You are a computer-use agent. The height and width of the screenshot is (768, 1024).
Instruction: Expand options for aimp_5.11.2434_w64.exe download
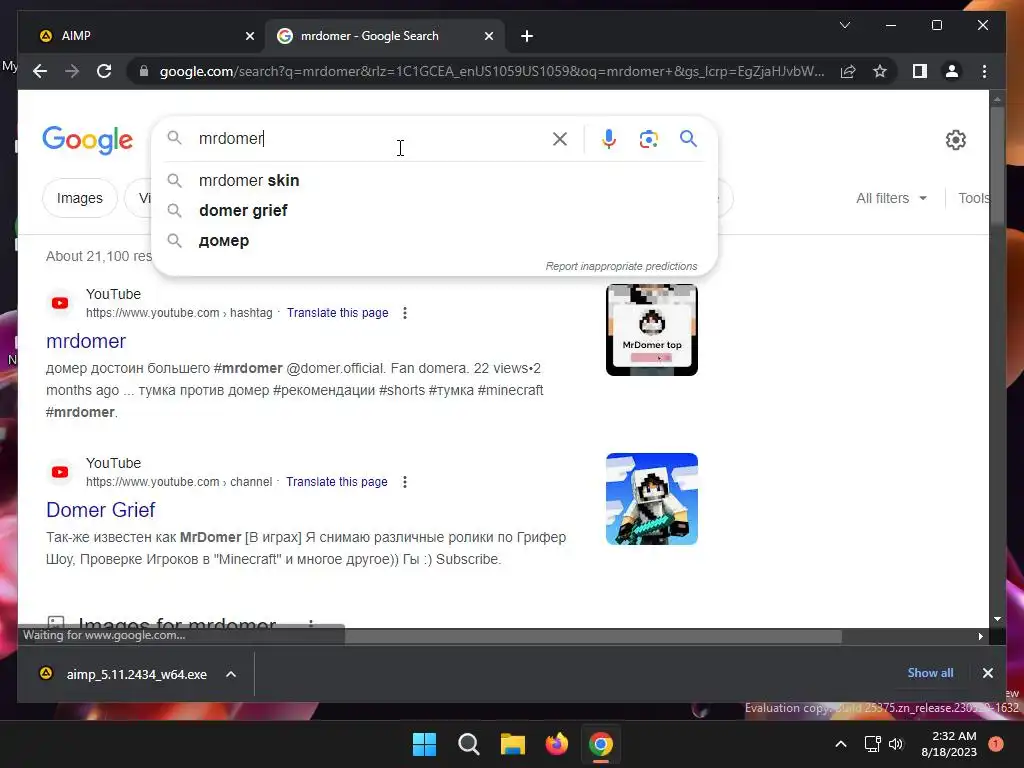[x=231, y=674]
